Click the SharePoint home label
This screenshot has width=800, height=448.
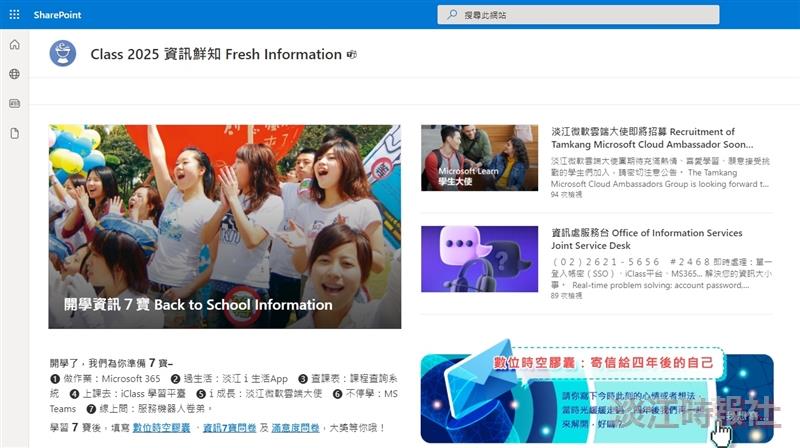coord(57,15)
